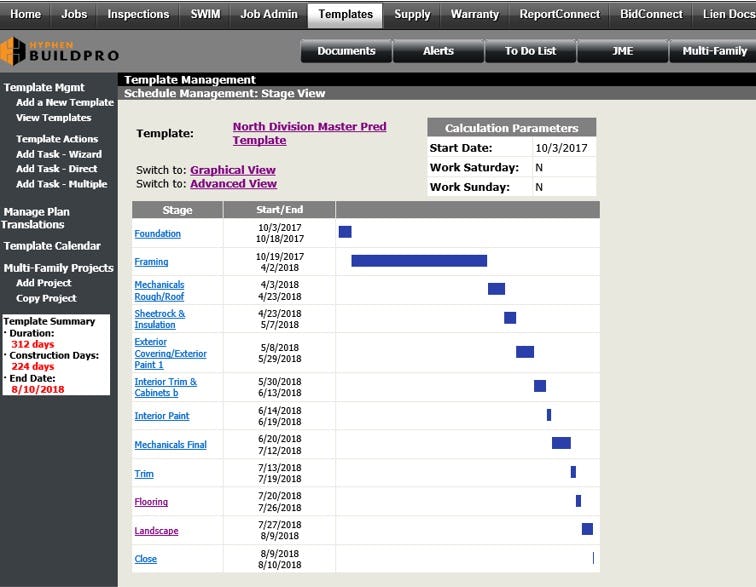Click the Framing Gantt bar
Image resolution: width=756 pixels, height=587 pixels.
click(419, 261)
